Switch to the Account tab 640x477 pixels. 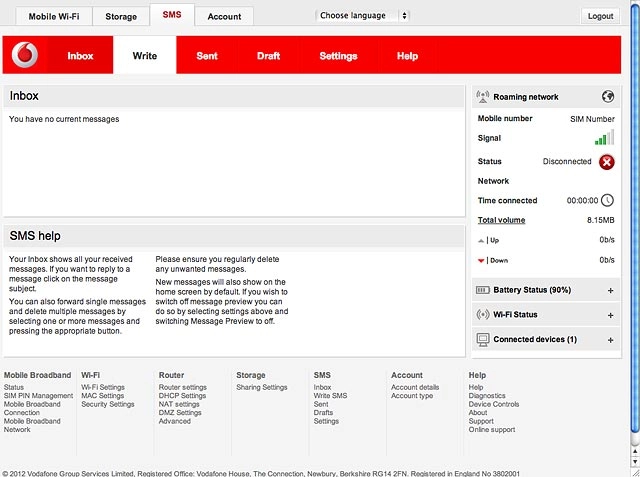pyautogui.click(x=224, y=16)
